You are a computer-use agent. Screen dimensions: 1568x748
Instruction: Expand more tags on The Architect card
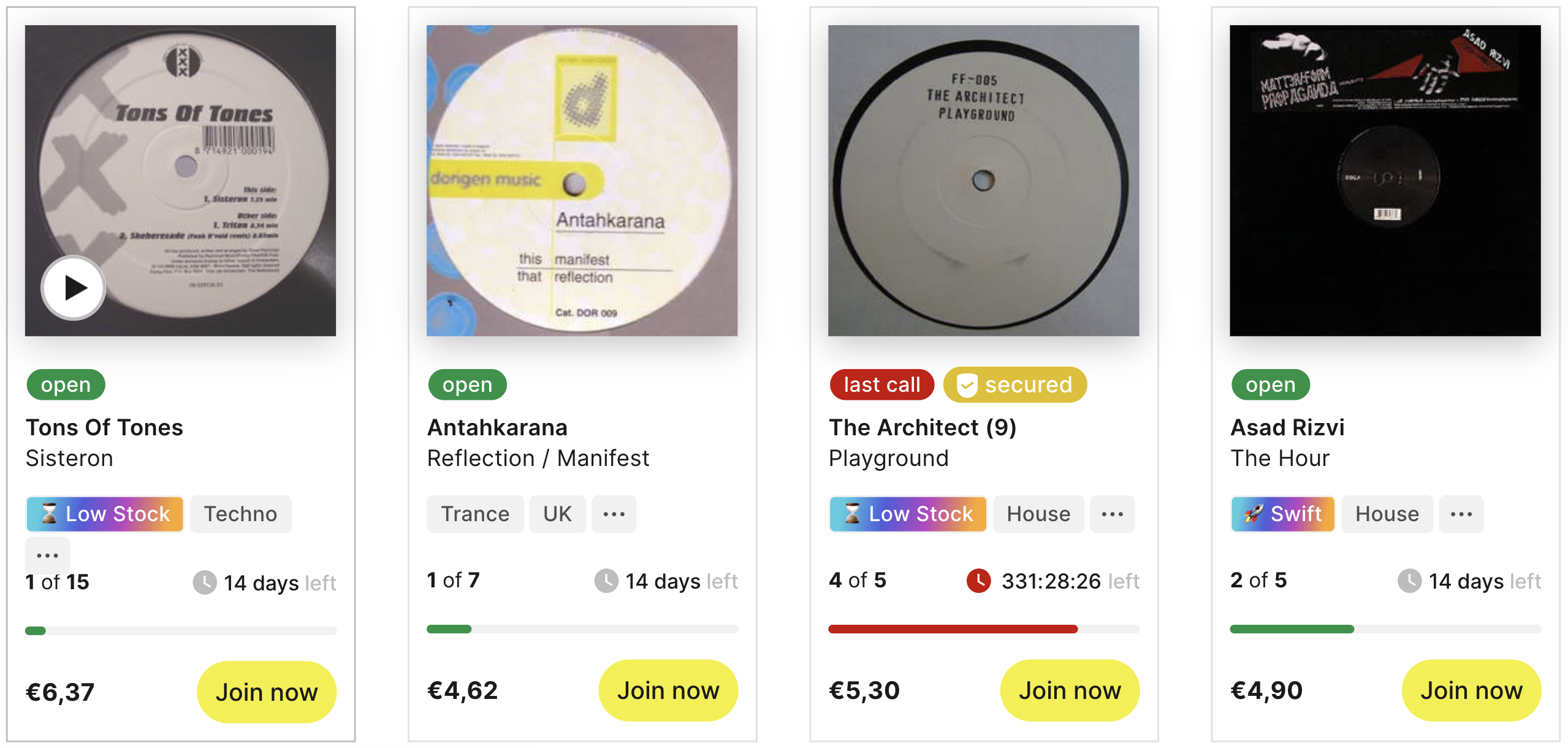pos(1113,514)
